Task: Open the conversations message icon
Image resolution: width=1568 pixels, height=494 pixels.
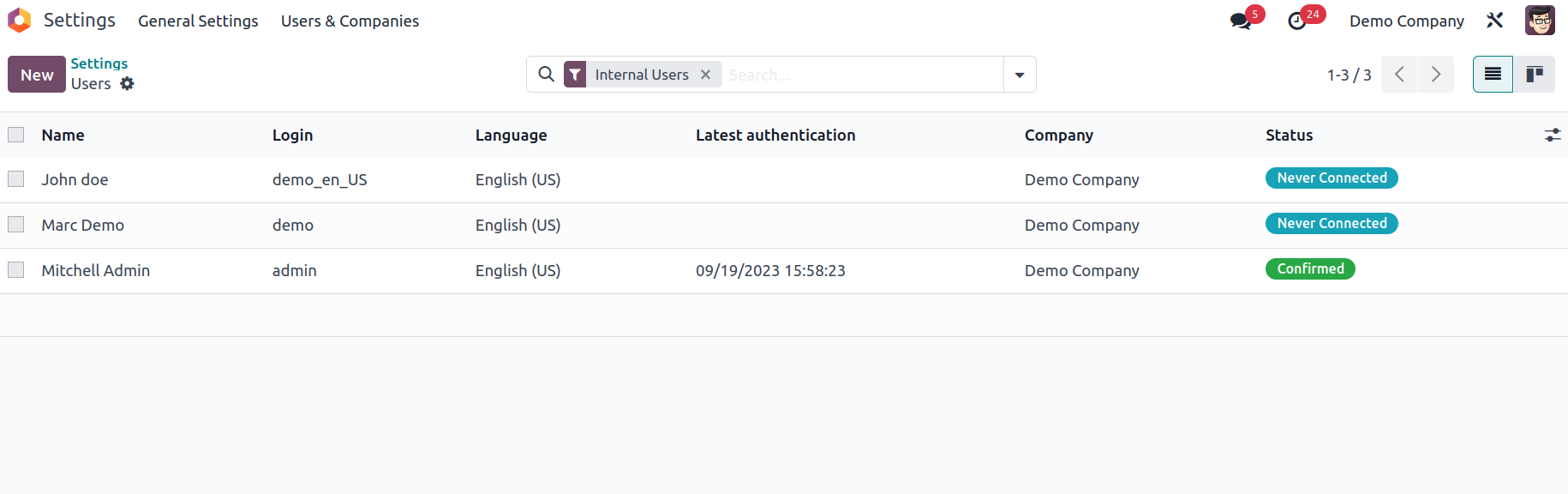Action: click(1241, 21)
